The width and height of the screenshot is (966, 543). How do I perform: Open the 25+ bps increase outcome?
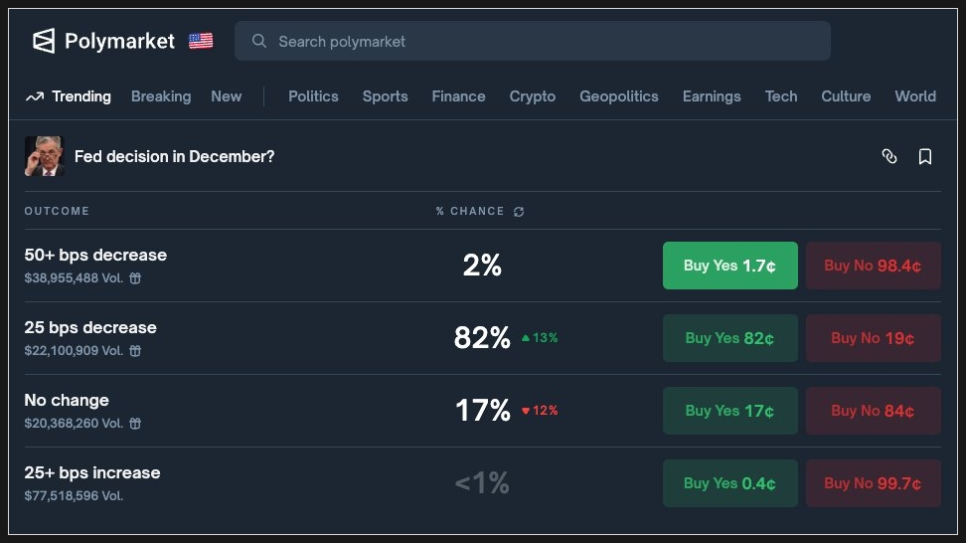(x=92, y=473)
